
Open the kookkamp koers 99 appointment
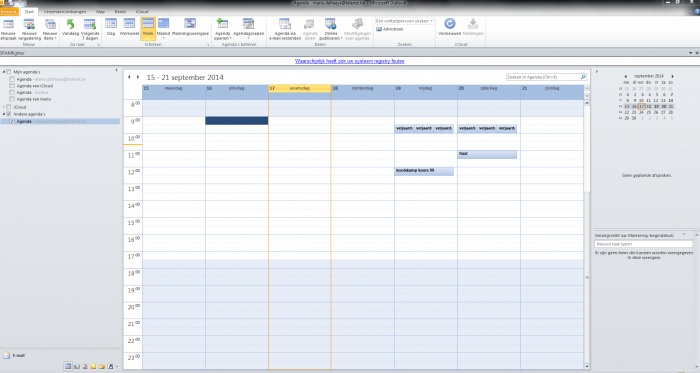pos(424,171)
